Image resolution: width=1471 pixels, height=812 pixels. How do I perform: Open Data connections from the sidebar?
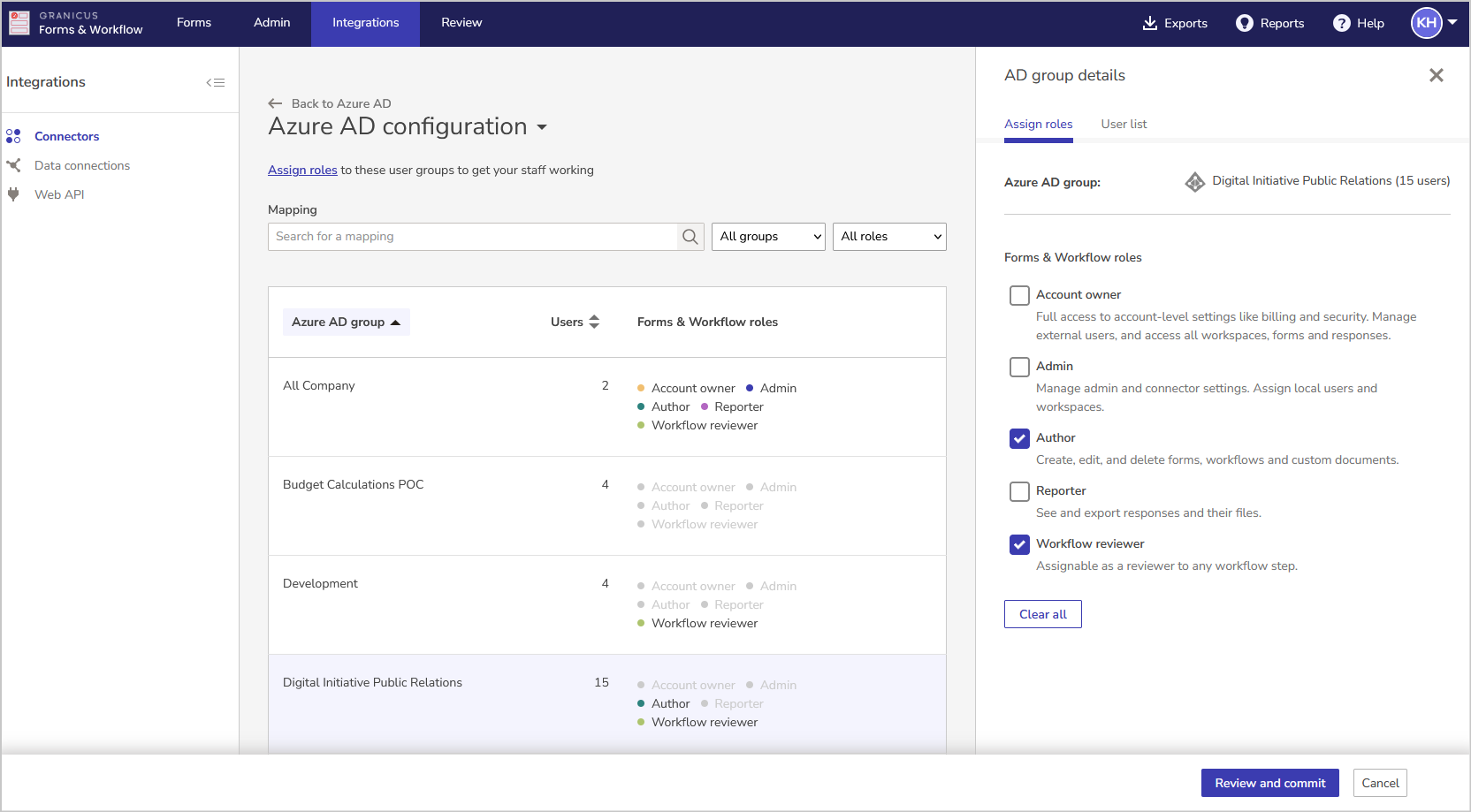pos(81,165)
